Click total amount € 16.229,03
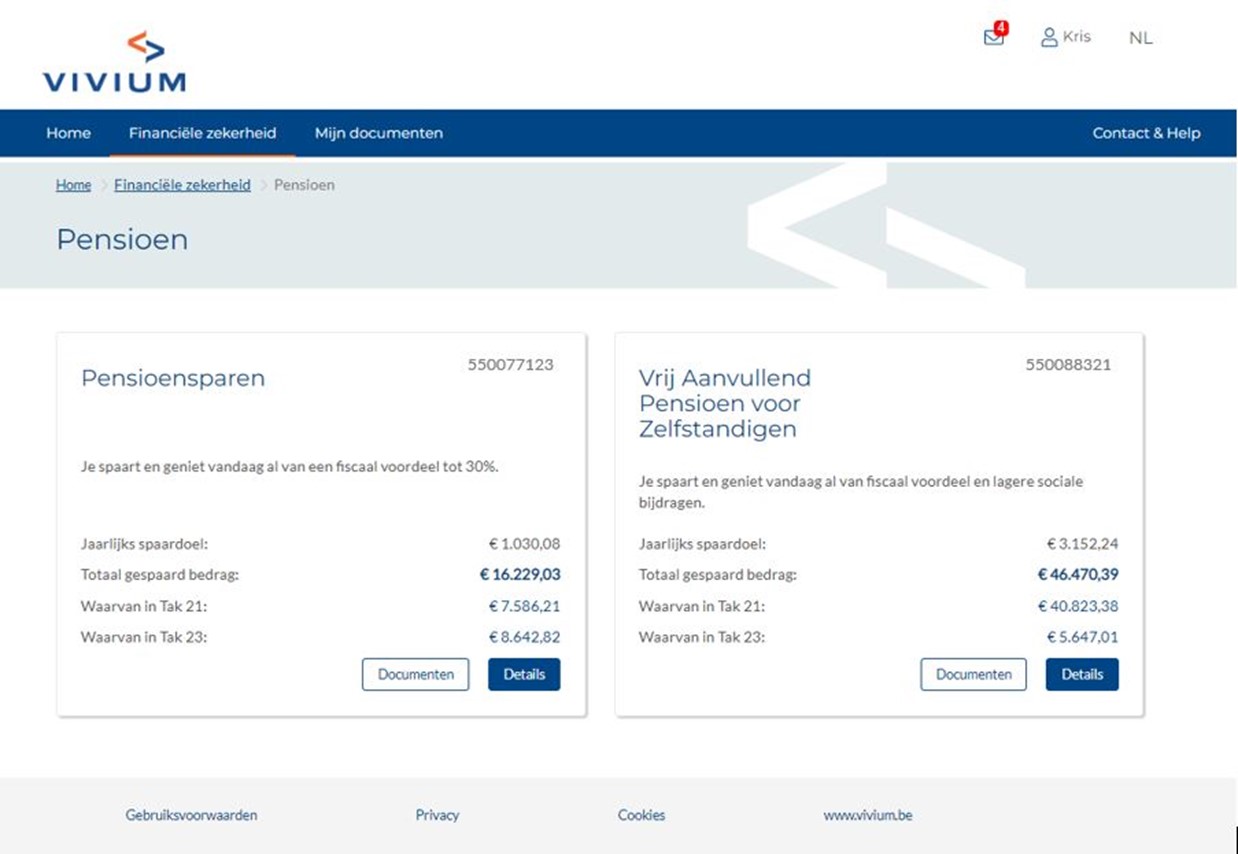 point(520,575)
